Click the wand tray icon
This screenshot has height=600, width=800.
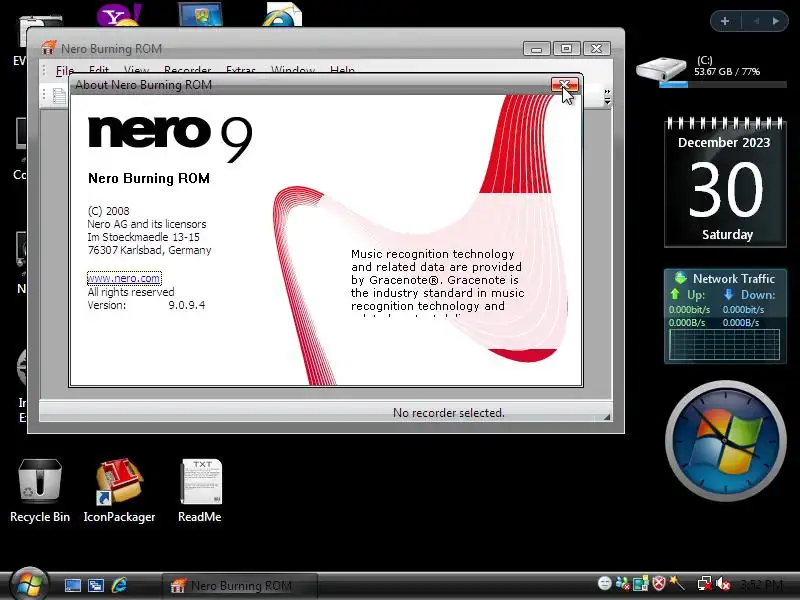[x=677, y=583]
